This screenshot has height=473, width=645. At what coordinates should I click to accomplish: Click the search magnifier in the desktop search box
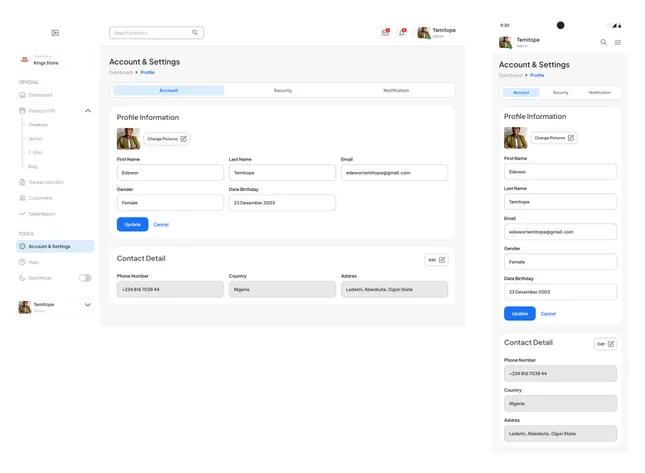pos(195,33)
